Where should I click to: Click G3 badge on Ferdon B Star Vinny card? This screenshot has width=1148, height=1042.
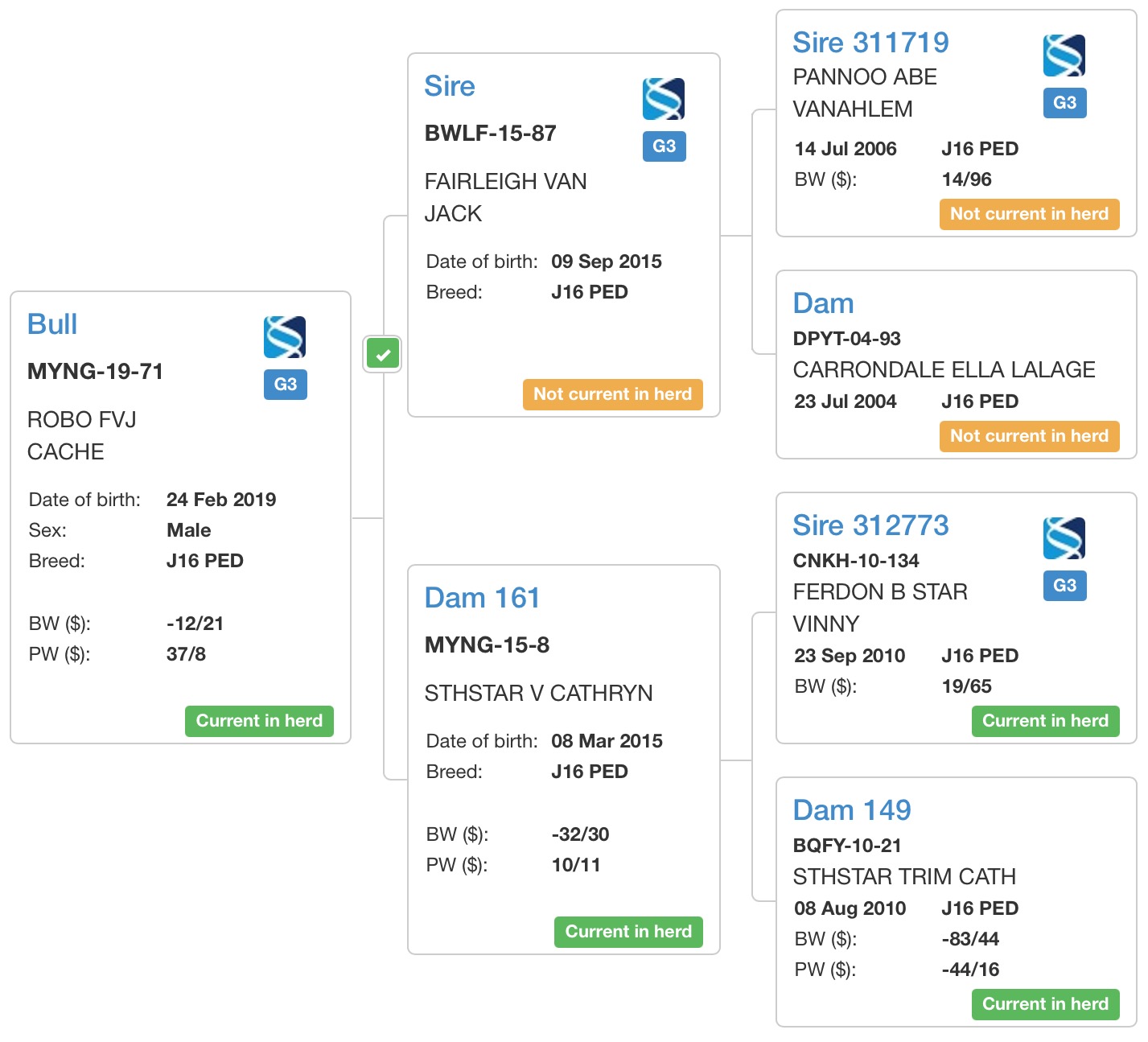(1064, 586)
